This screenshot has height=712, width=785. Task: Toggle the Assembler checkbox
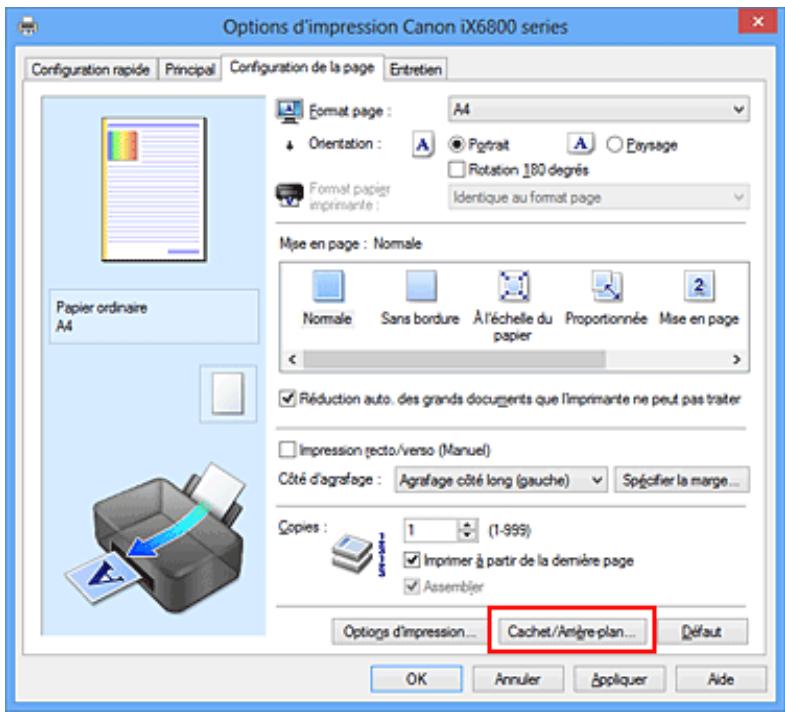click(412, 586)
